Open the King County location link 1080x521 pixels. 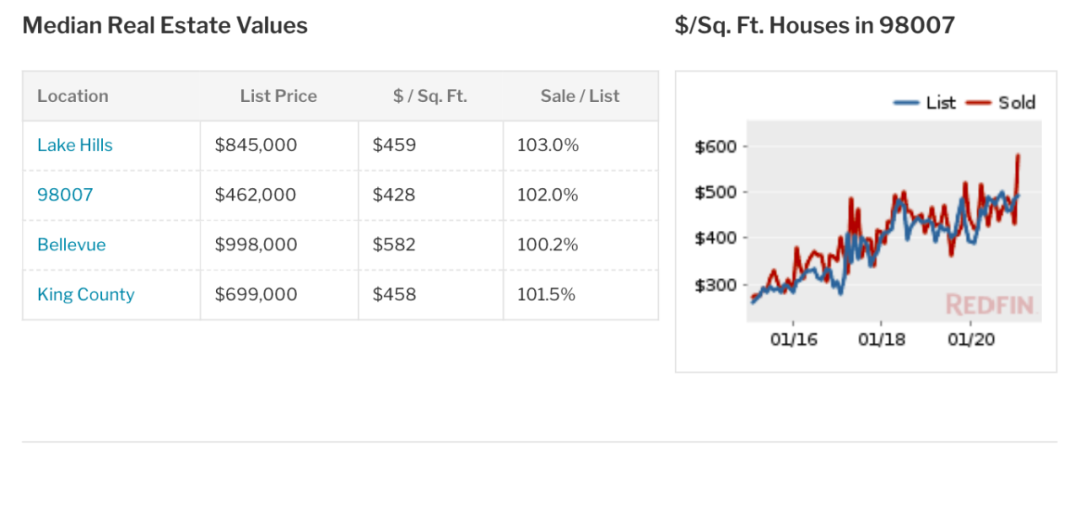point(86,294)
